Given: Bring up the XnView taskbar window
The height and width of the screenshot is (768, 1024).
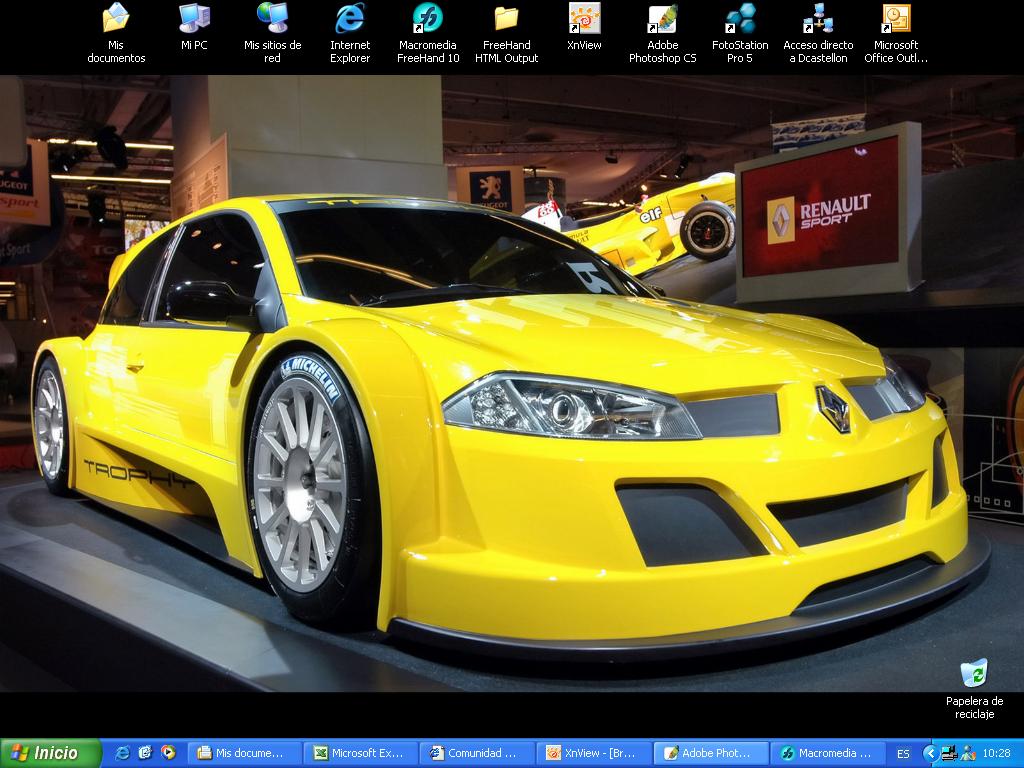Looking at the screenshot, I should pos(594,753).
